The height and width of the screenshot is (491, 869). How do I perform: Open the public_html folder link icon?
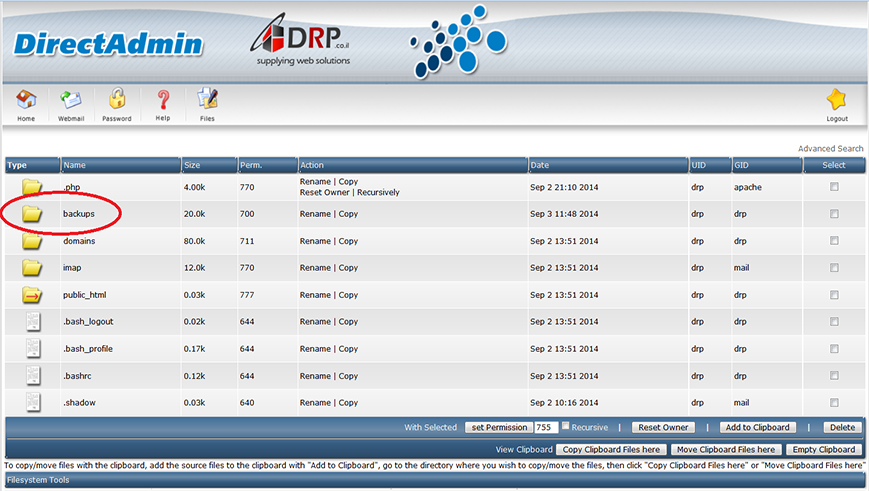33,295
